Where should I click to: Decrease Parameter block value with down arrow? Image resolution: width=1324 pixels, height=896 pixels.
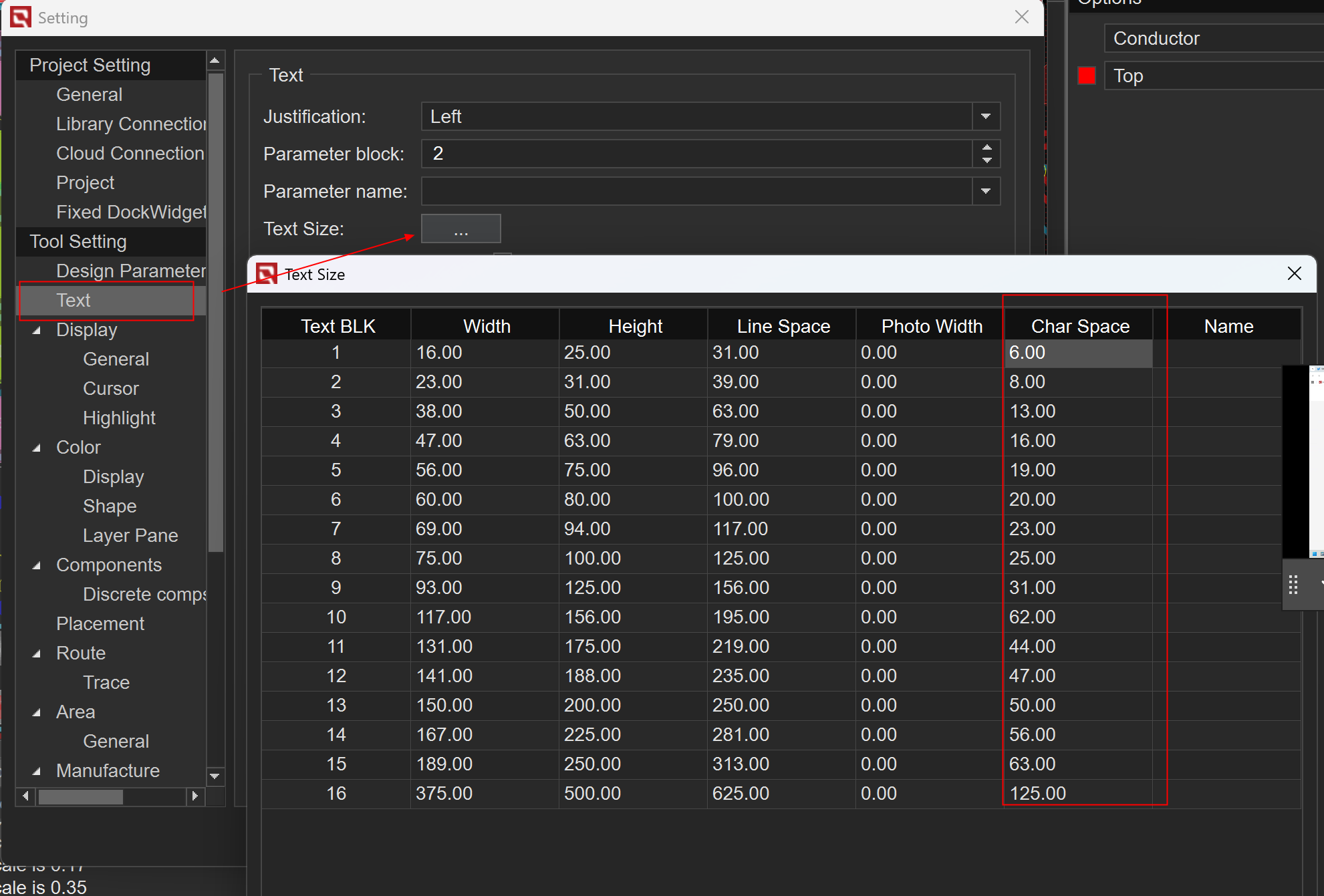tap(986, 160)
